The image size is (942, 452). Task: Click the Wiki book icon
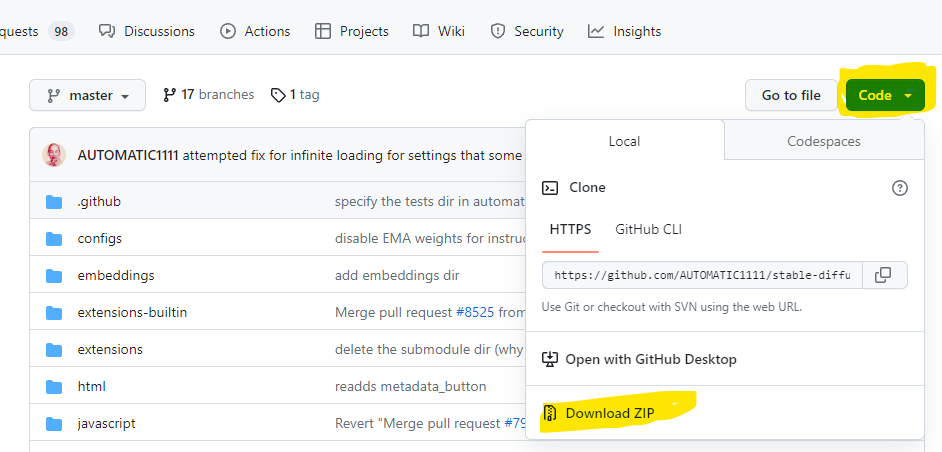[x=421, y=31]
